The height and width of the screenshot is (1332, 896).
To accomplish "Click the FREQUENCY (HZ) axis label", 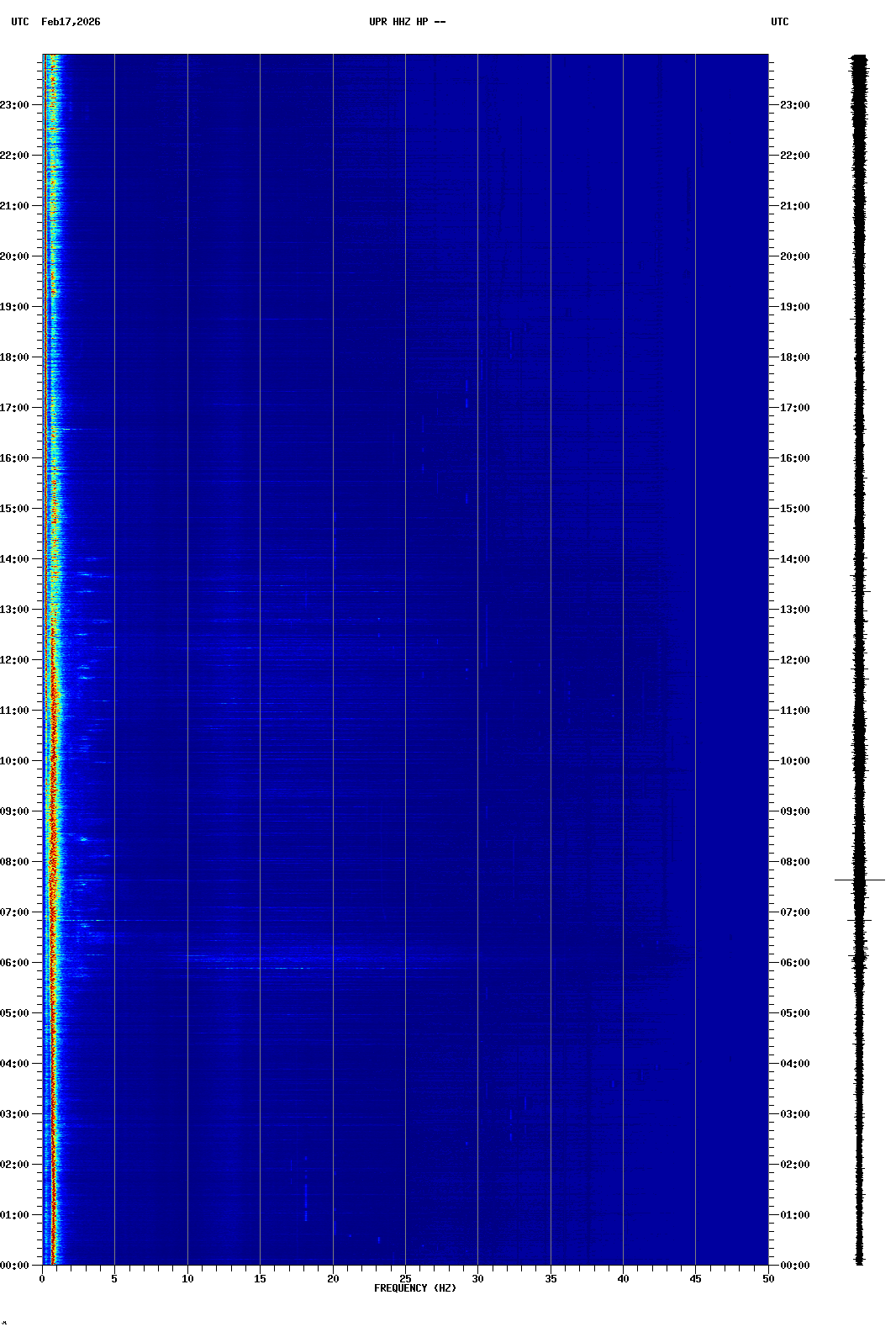I will [415, 1288].
